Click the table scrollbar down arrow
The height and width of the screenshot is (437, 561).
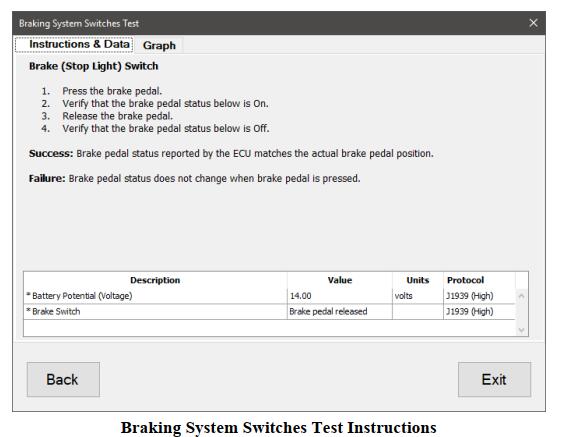[x=521, y=330]
